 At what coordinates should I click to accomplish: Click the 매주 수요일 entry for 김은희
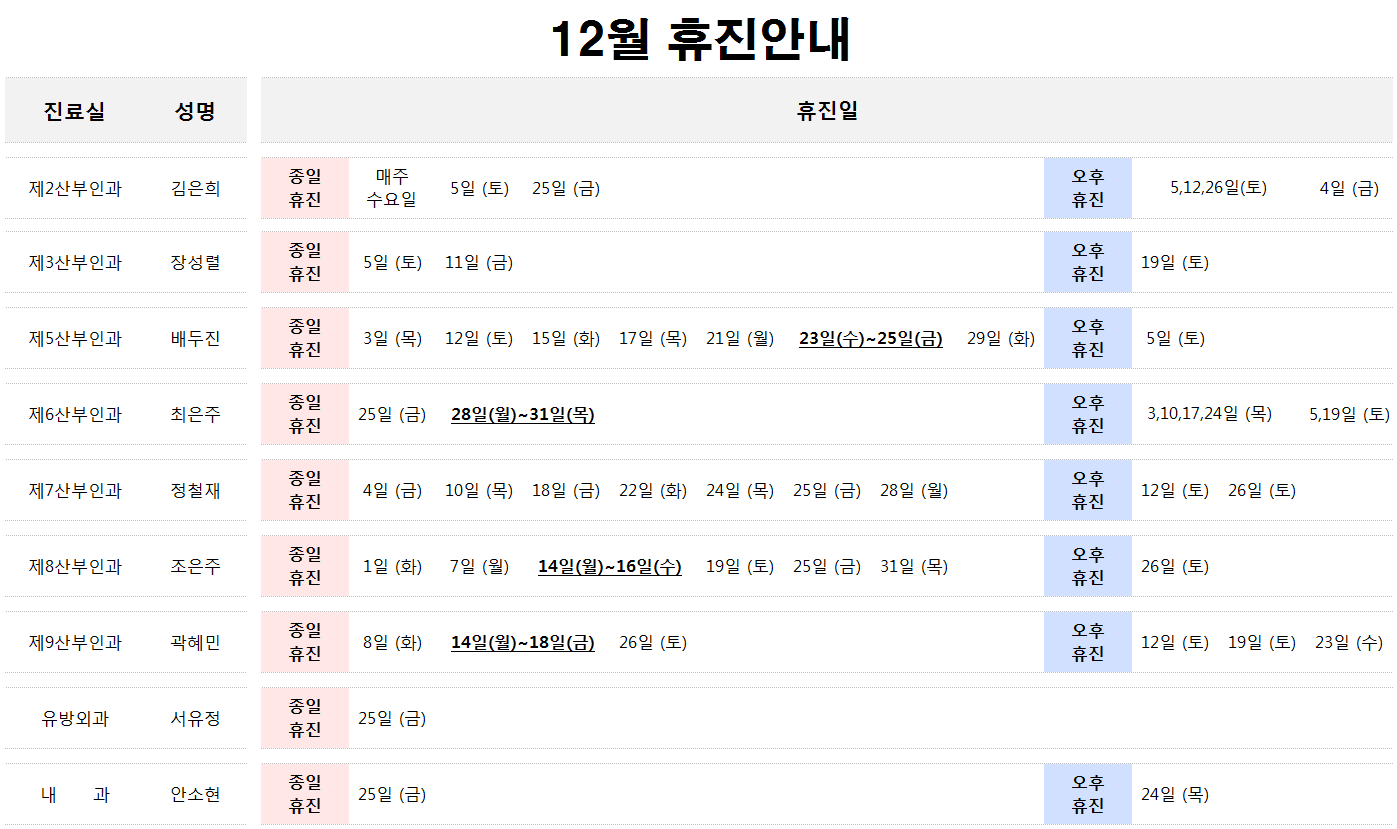392,188
